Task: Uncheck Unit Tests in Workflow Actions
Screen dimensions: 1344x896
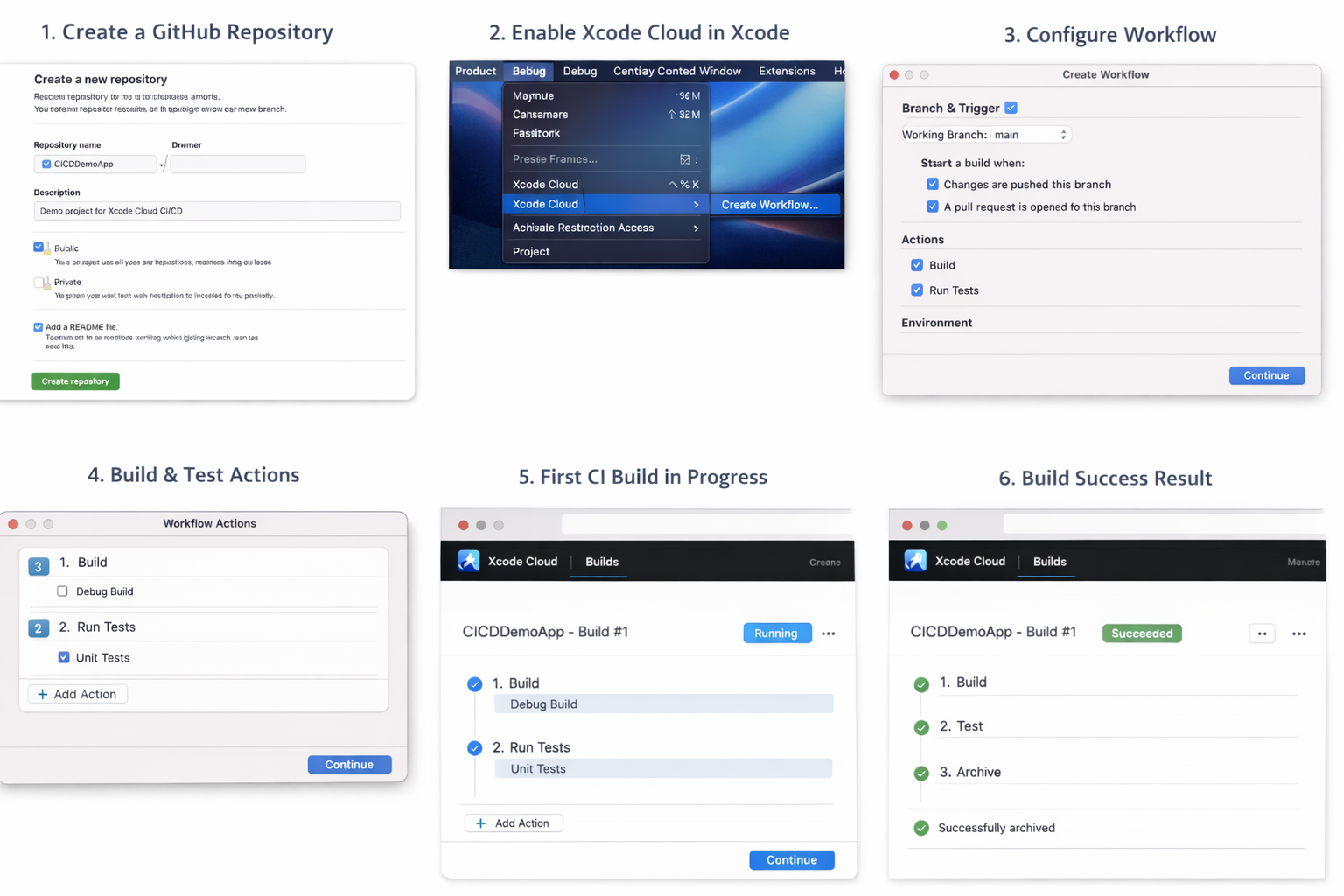Action: [64, 657]
